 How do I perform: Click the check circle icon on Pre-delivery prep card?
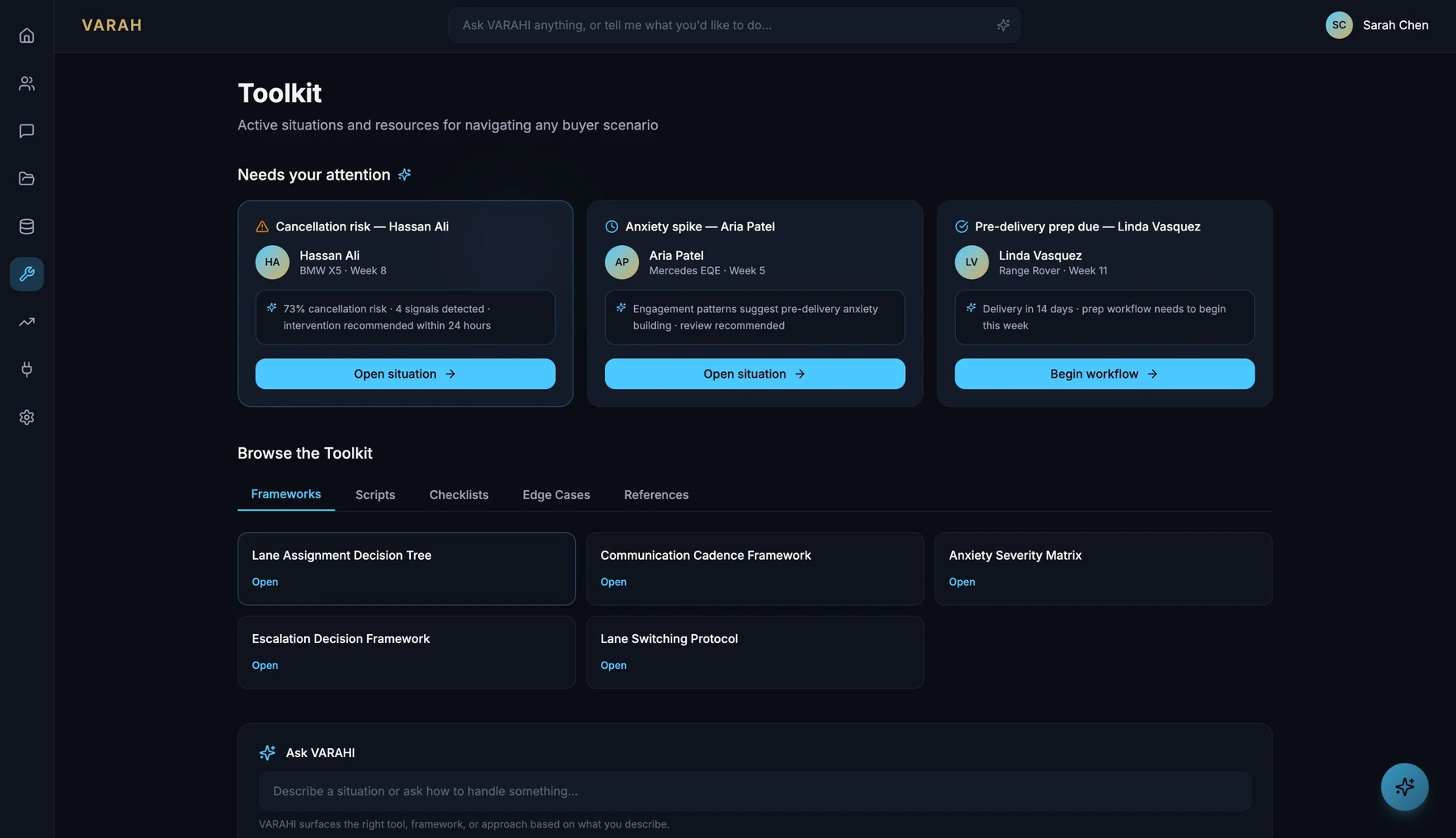(x=962, y=226)
